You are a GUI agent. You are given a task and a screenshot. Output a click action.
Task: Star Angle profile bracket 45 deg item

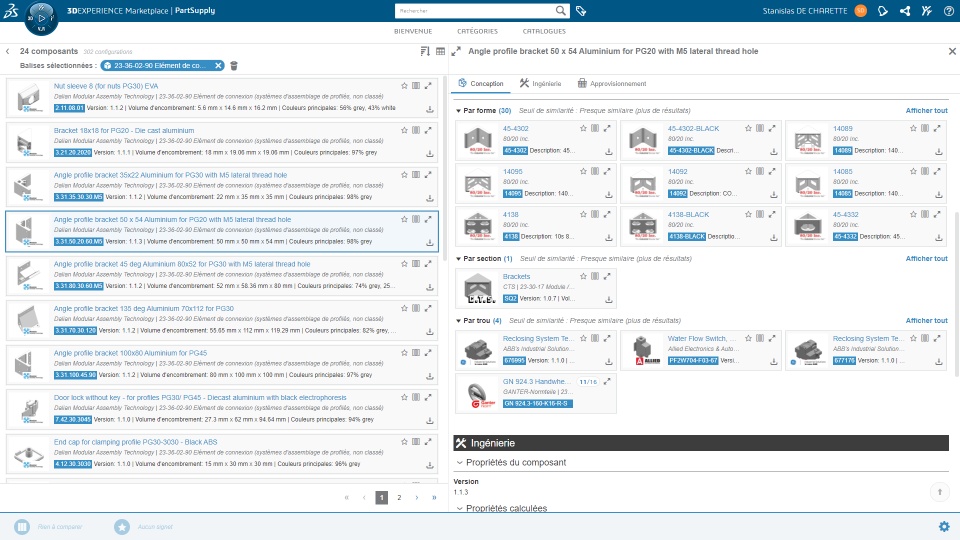tap(404, 264)
